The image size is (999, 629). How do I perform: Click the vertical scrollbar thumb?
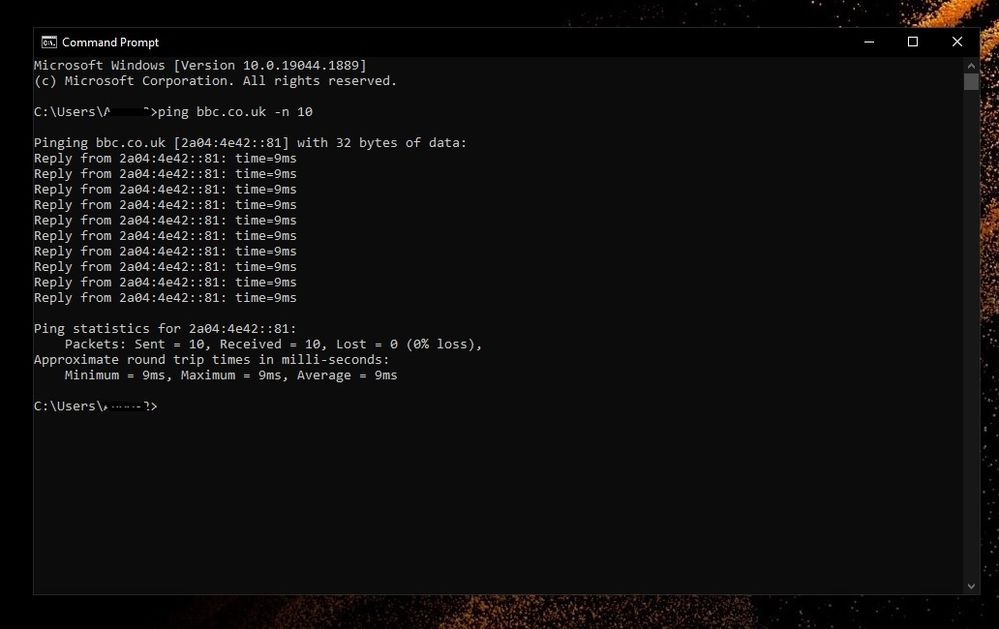point(971,82)
